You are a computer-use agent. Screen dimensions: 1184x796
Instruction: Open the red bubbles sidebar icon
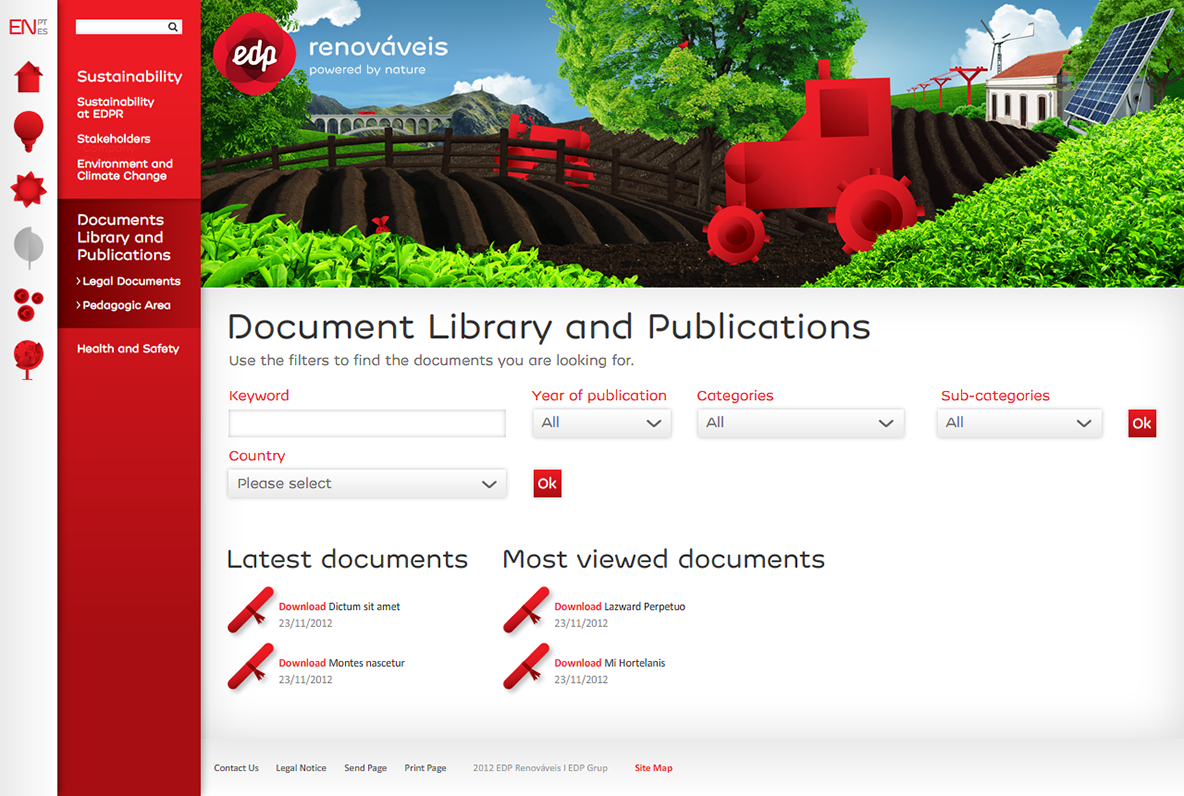click(29, 304)
